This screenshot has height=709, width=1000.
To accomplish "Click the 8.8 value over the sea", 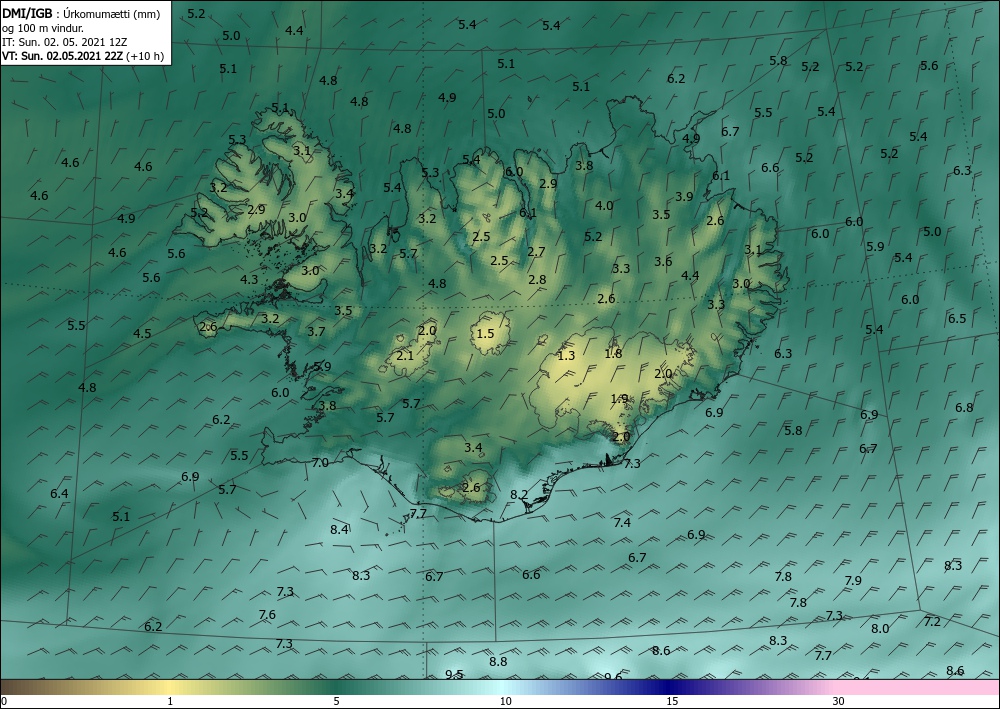I will [x=498, y=662].
